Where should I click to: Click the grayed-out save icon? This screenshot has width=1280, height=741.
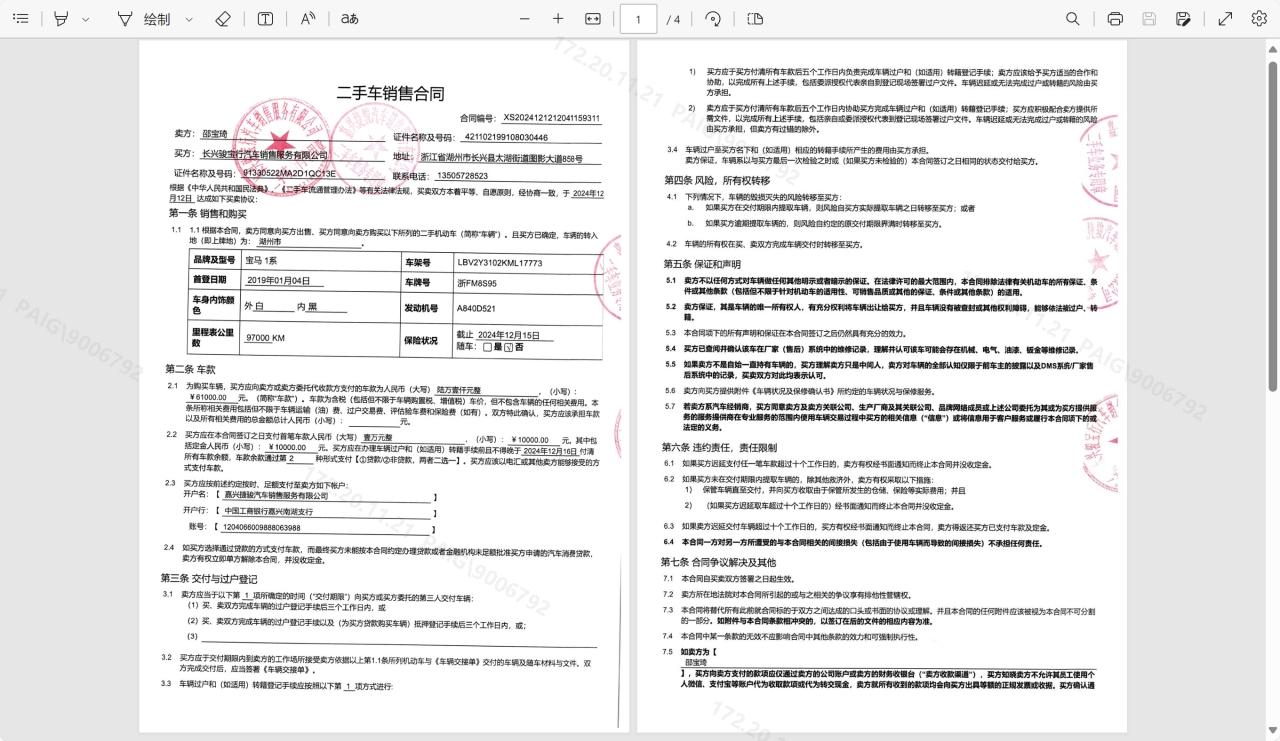[1149, 19]
